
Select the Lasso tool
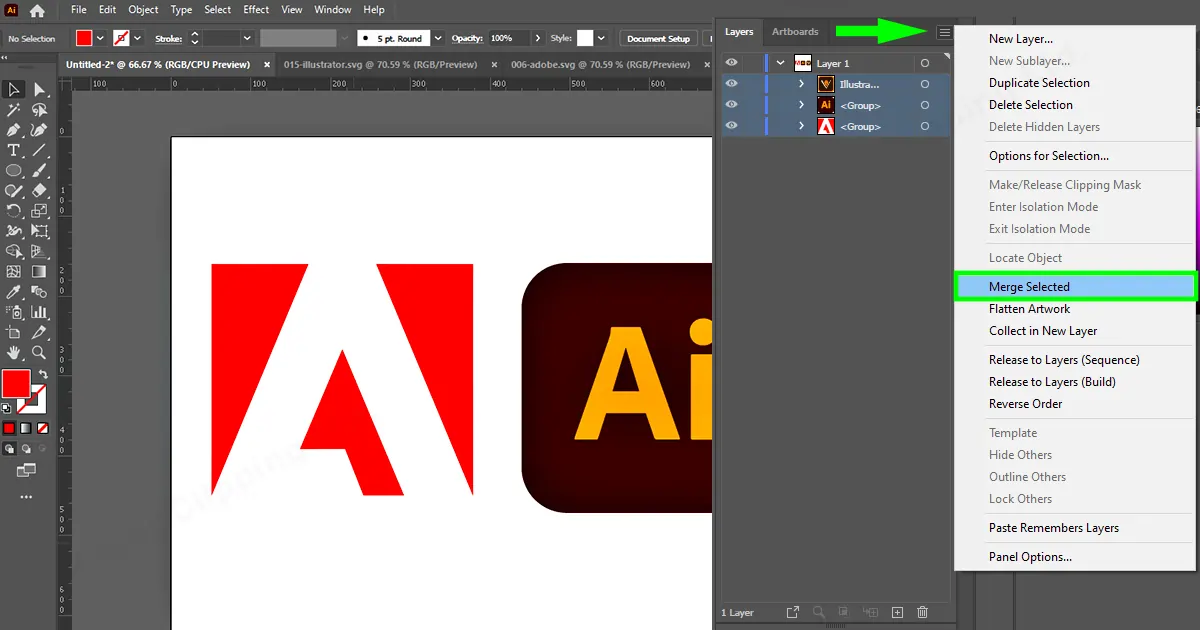coord(39,110)
